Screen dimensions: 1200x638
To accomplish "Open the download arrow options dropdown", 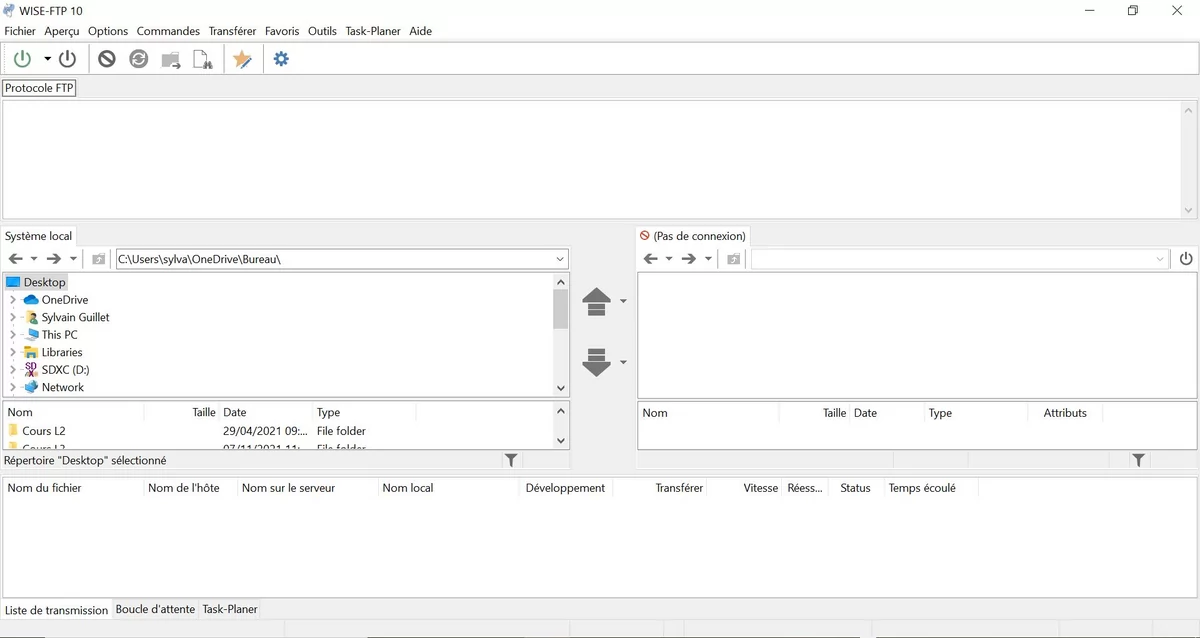I will pos(623,362).
